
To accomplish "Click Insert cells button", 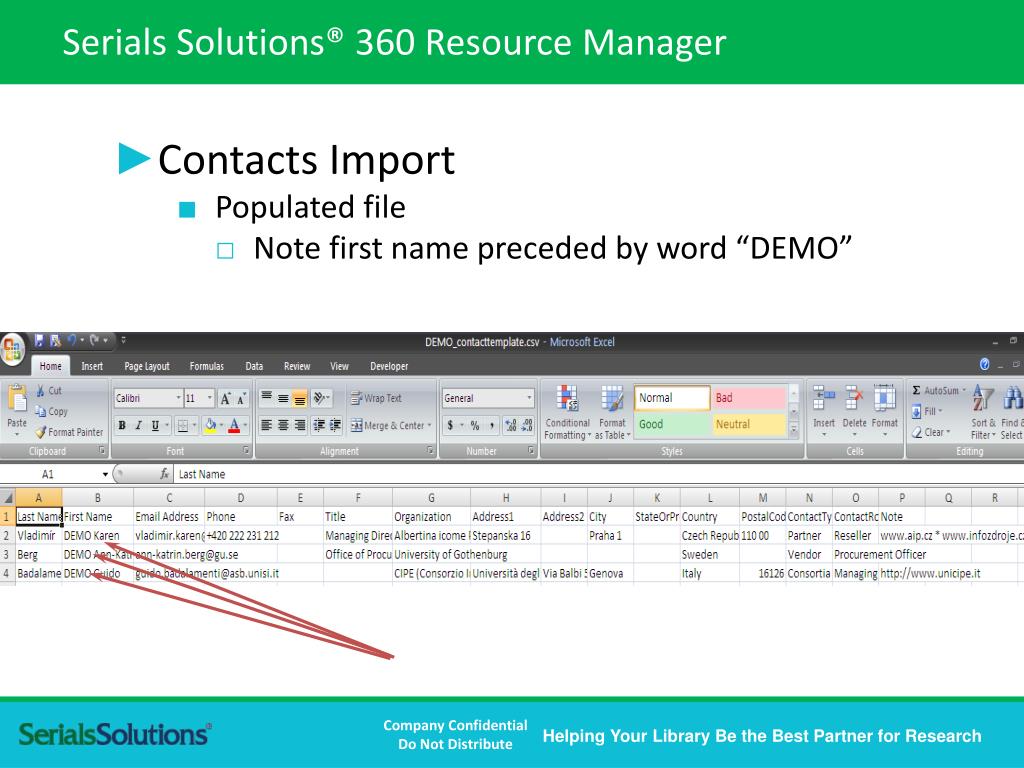I will pyautogui.click(x=824, y=411).
